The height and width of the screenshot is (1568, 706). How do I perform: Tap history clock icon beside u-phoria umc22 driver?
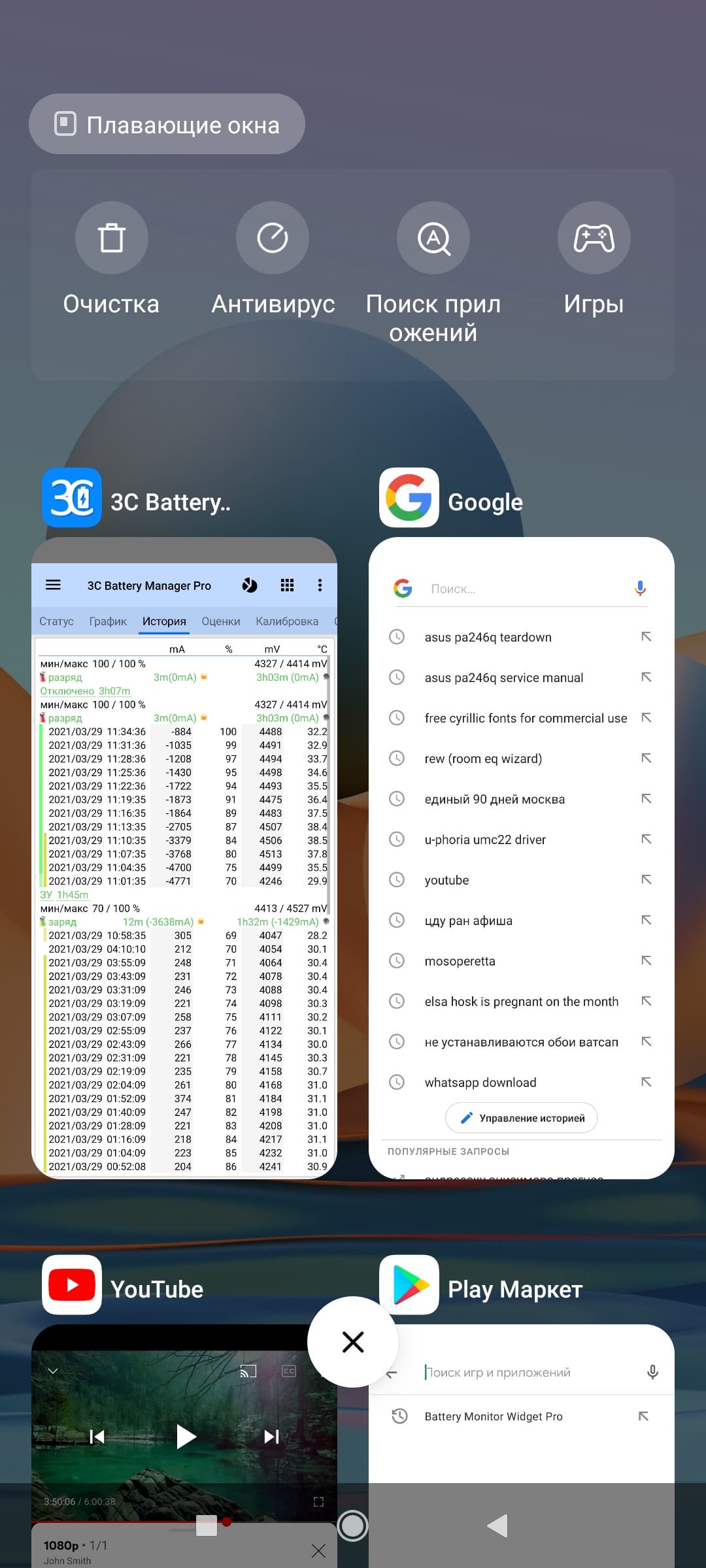click(397, 839)
